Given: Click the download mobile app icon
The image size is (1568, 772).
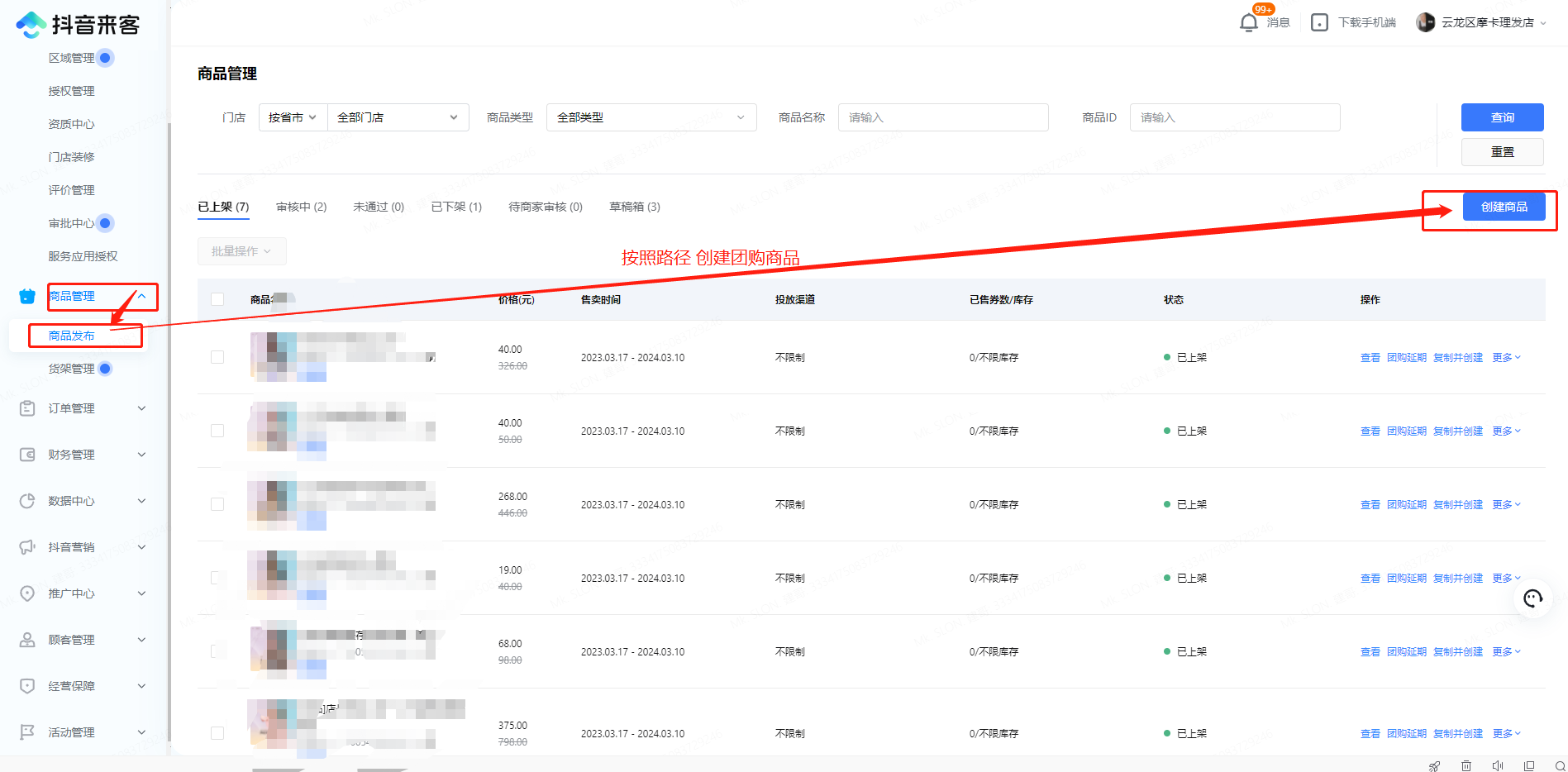Looking at the screenshot, I should tap(1319, 22).
